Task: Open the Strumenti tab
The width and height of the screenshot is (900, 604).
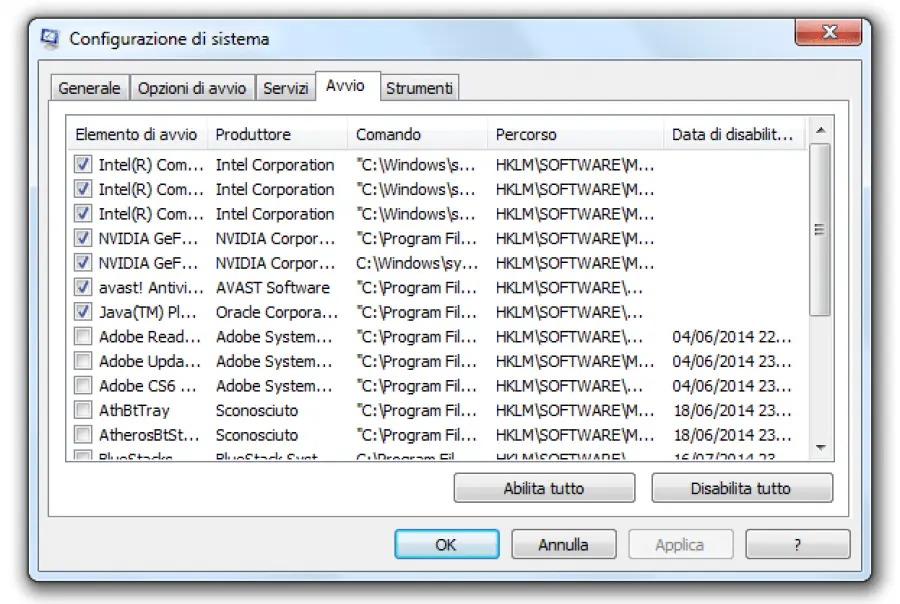Action: pos(419,87)
